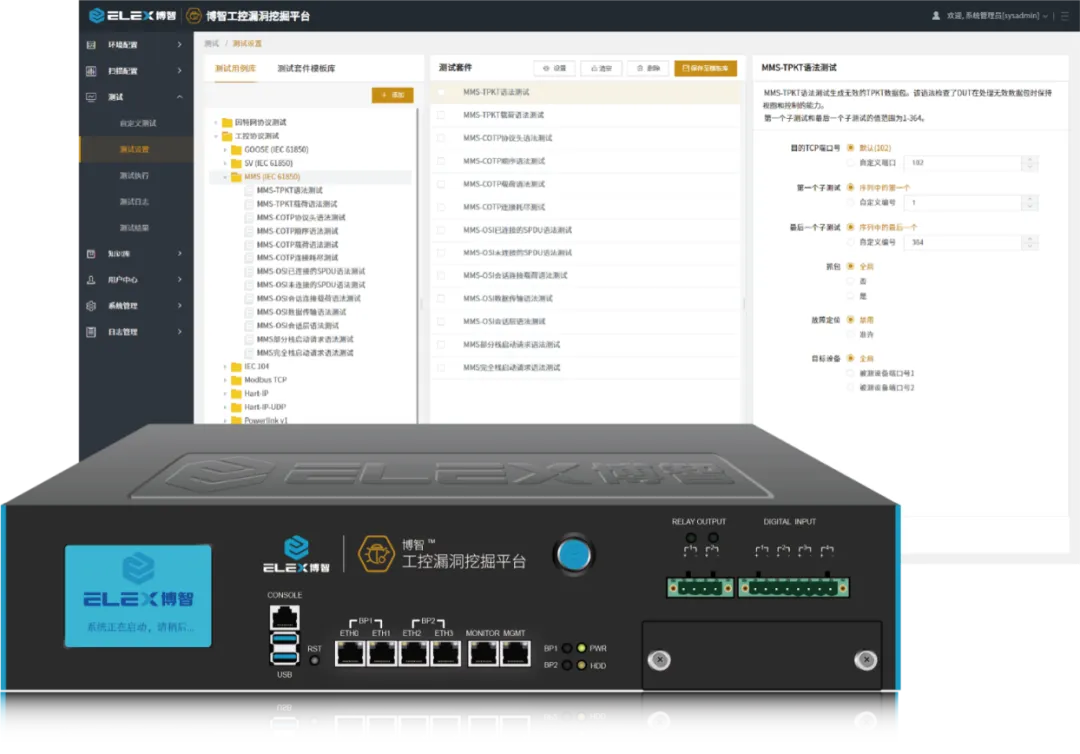Viewport: 1080px width, 754px height.
Task: Select MMS-OSI会话层语法测试 in the tree
Action: (298, 326)
